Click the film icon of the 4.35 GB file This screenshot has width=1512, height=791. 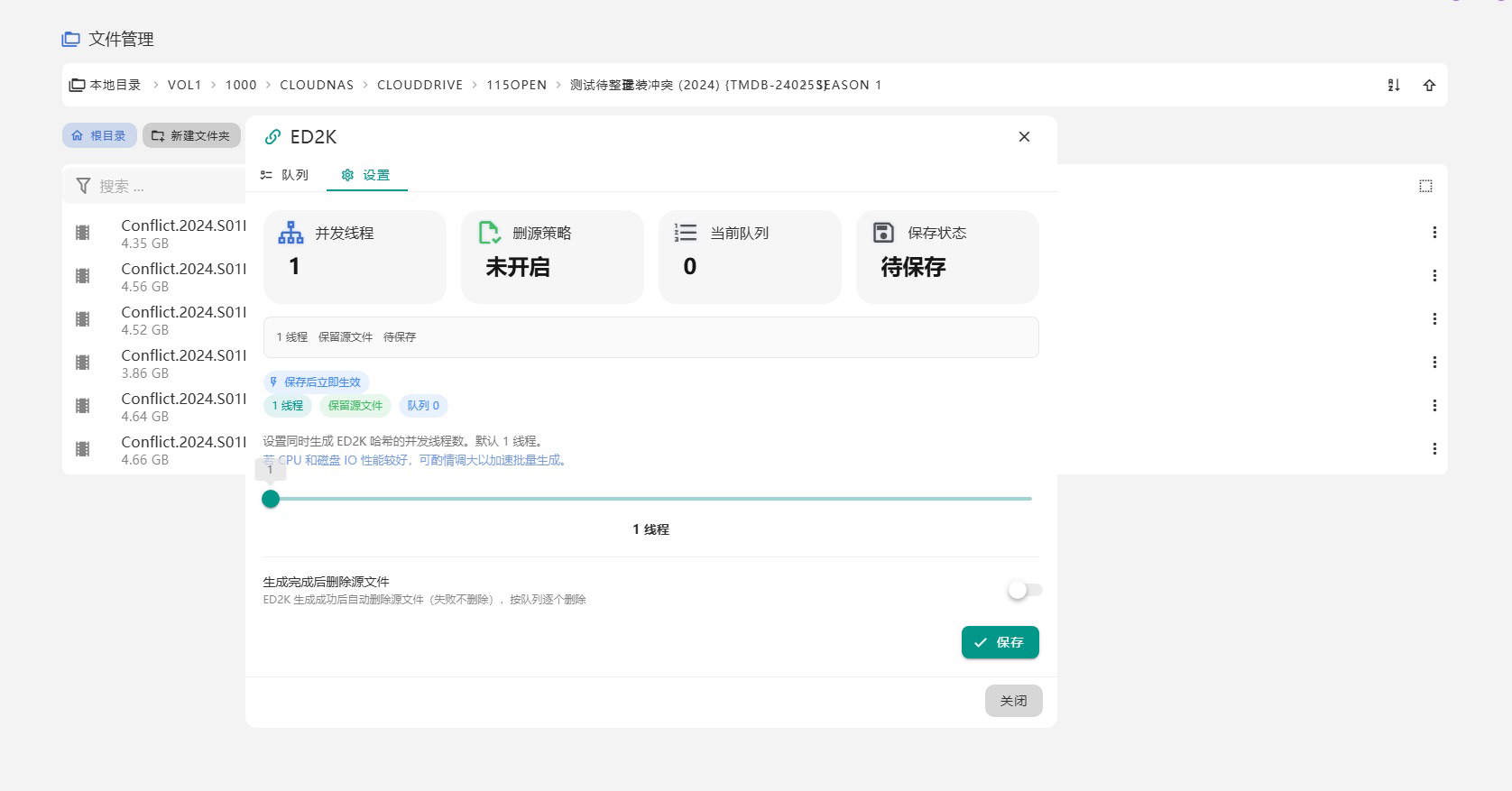pos(83,233)
